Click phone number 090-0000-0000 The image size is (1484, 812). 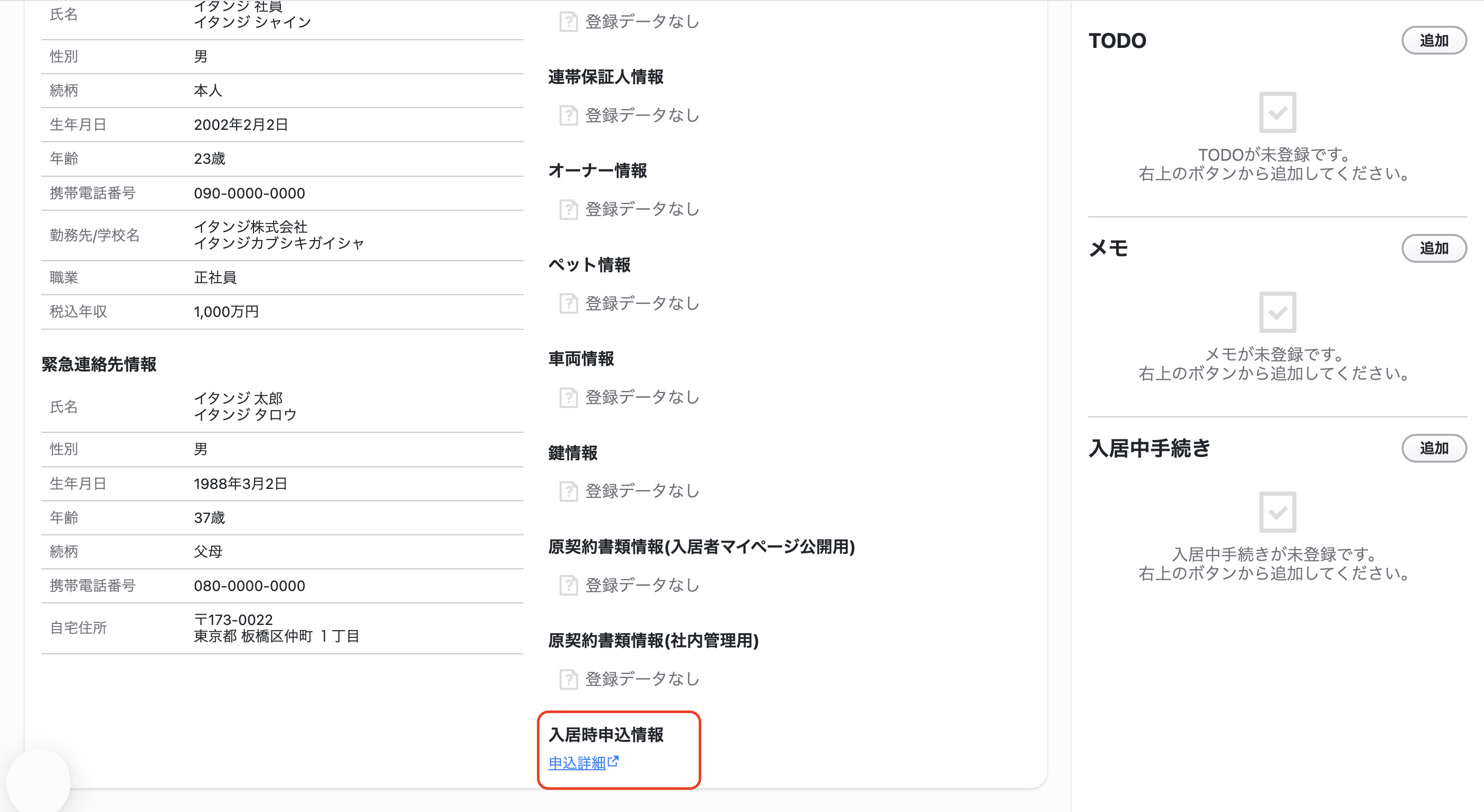(x=249, y=194)
